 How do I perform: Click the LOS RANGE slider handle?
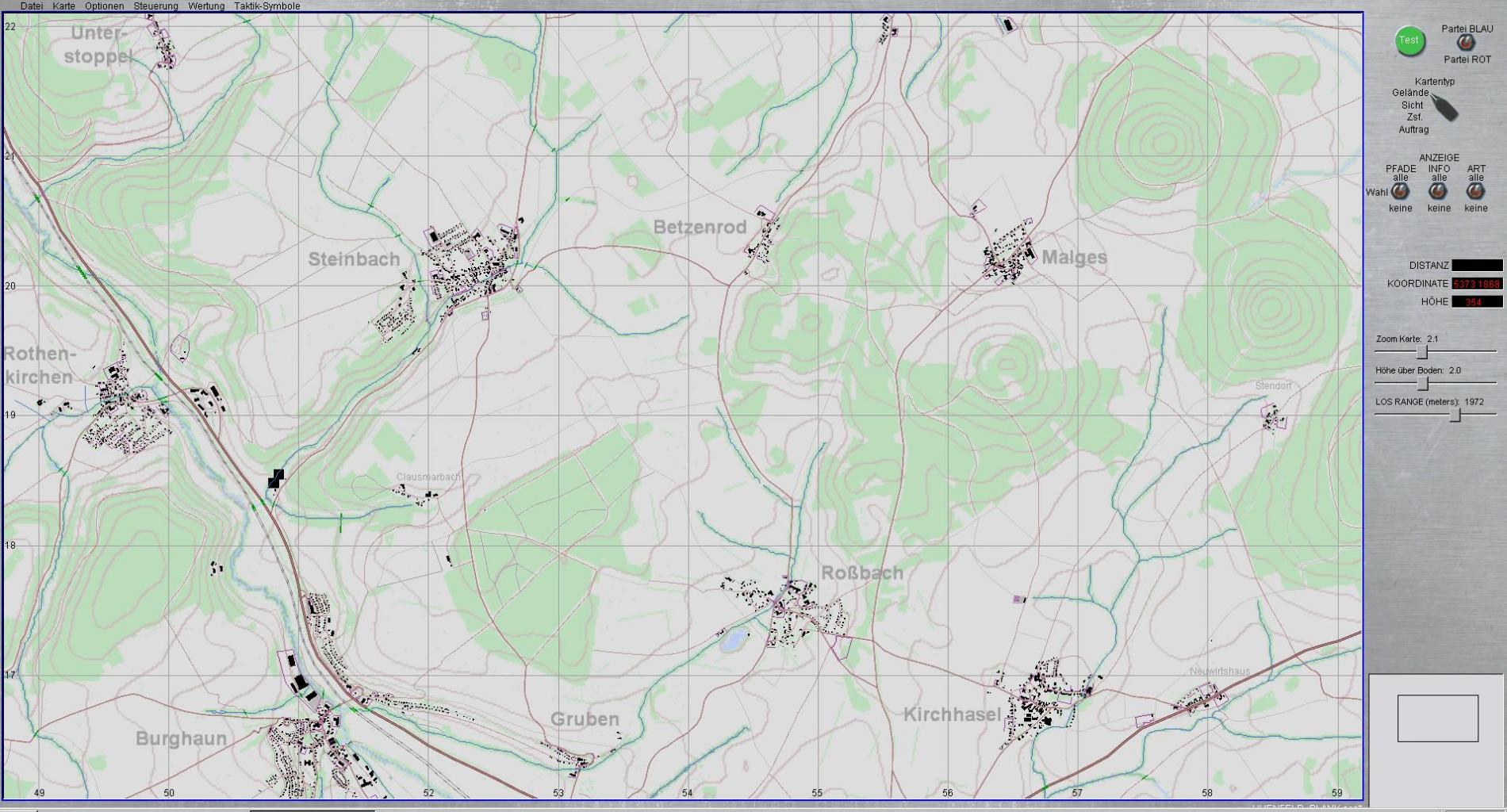(1455, 416)
